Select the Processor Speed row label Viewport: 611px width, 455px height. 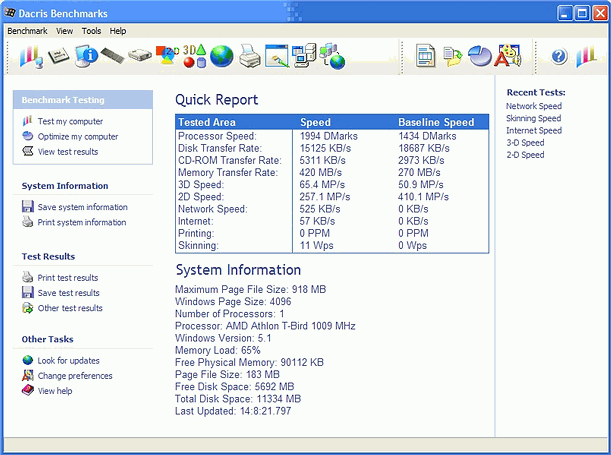tap(217, 136)
